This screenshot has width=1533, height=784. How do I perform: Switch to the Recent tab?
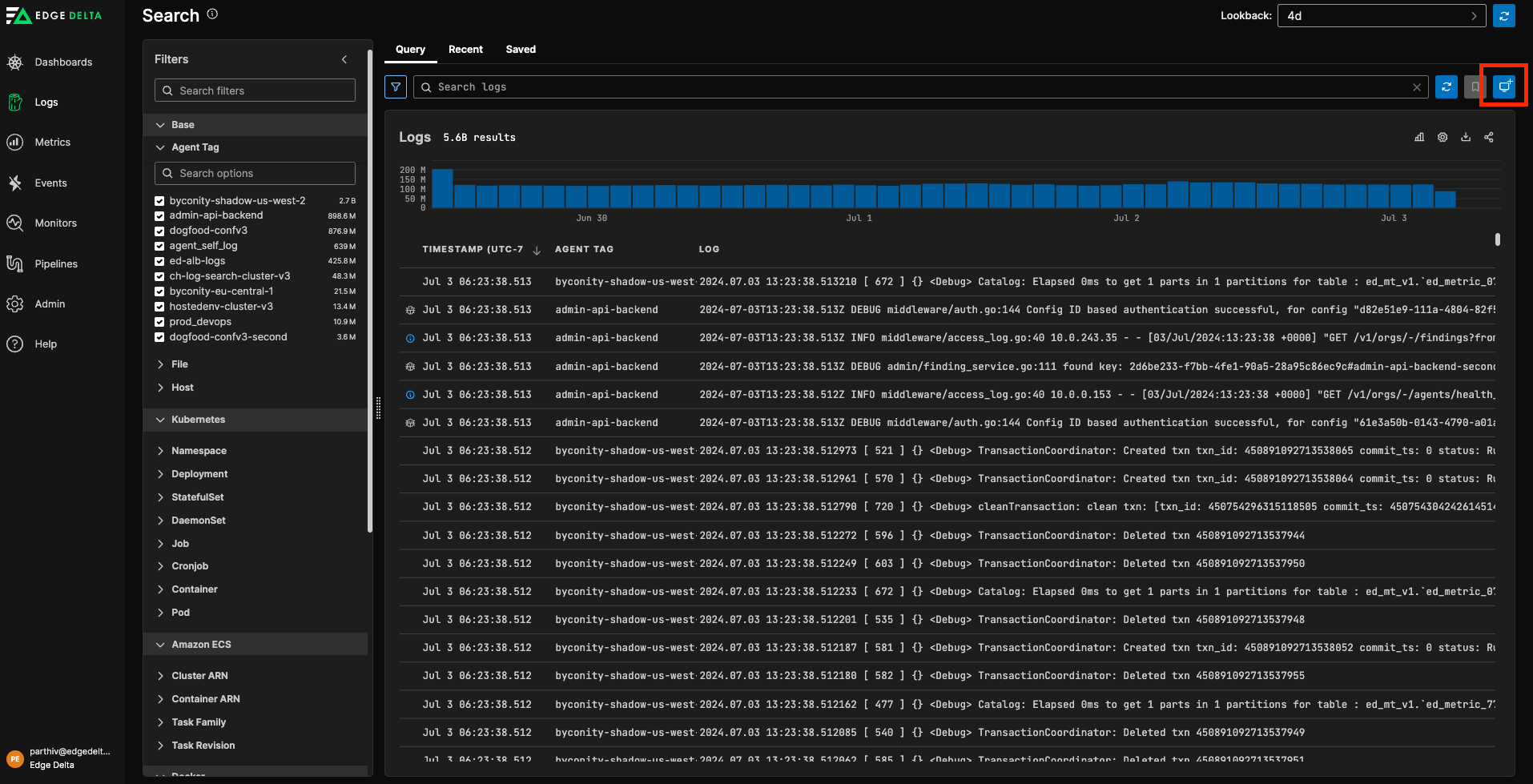465,50
